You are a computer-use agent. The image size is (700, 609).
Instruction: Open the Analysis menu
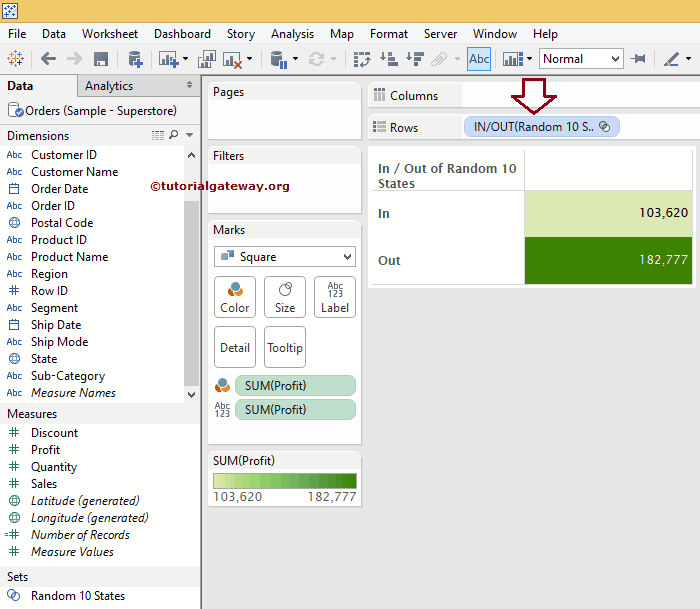291,34
